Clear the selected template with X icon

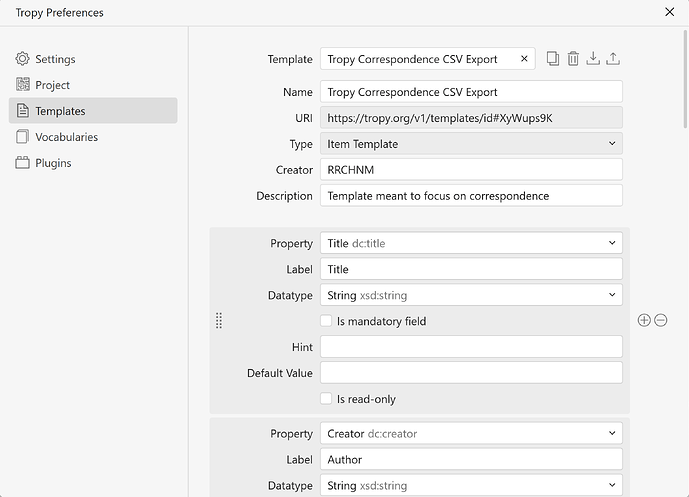[524, 58]
